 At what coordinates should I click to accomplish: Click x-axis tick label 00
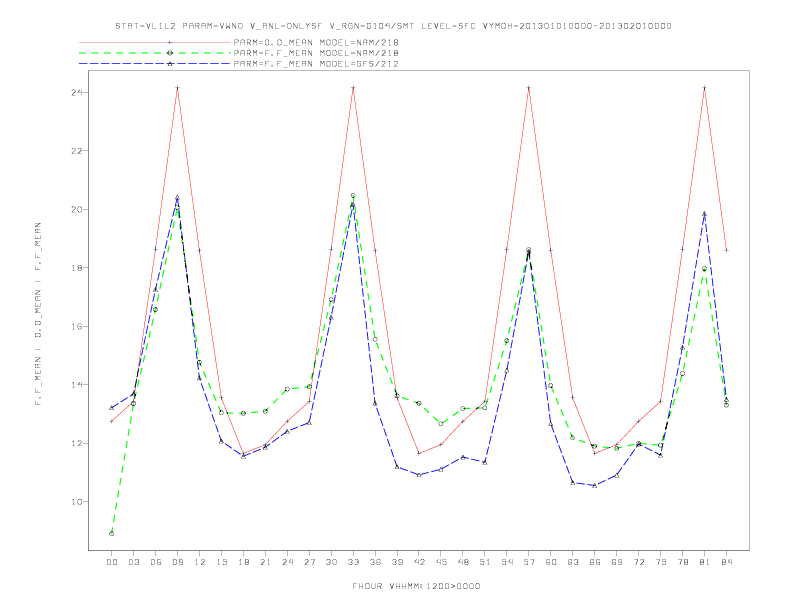click(x=112, y=562)
